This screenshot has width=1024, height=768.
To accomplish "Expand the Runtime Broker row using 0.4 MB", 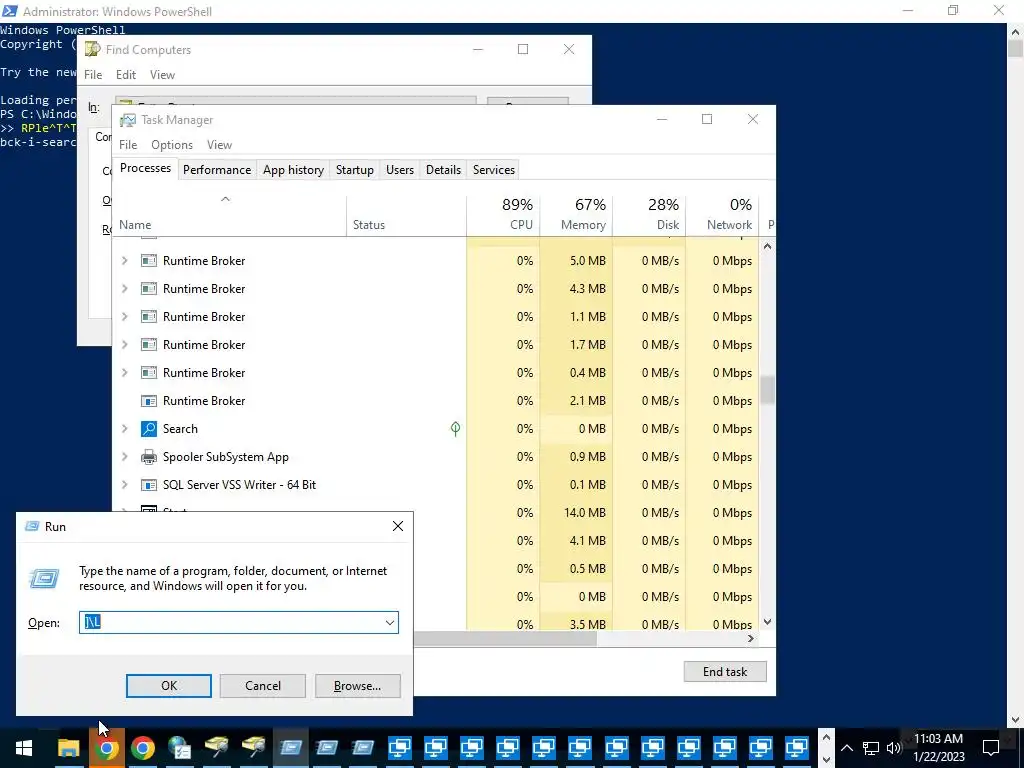I will (125, 373).
